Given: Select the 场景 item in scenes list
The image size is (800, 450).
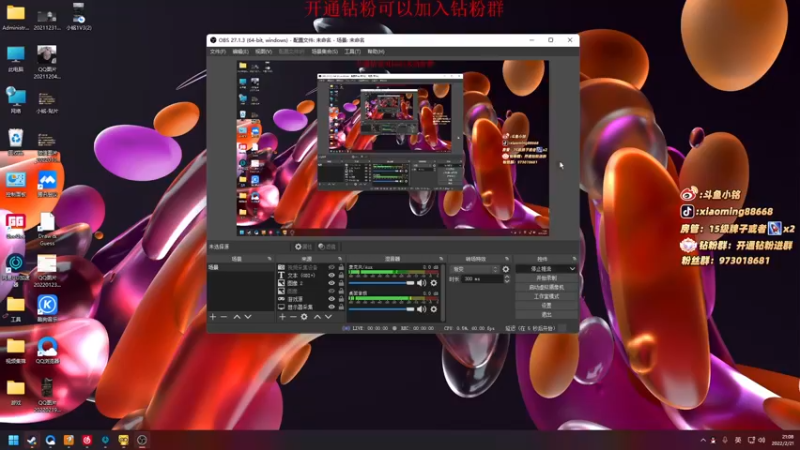Looking at the screenshot, I should click(240, 267).
